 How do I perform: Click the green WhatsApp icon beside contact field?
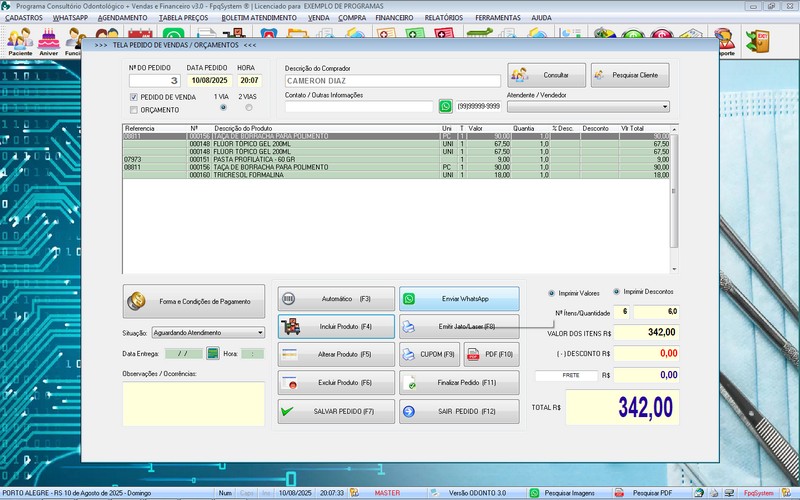[446, 106]
